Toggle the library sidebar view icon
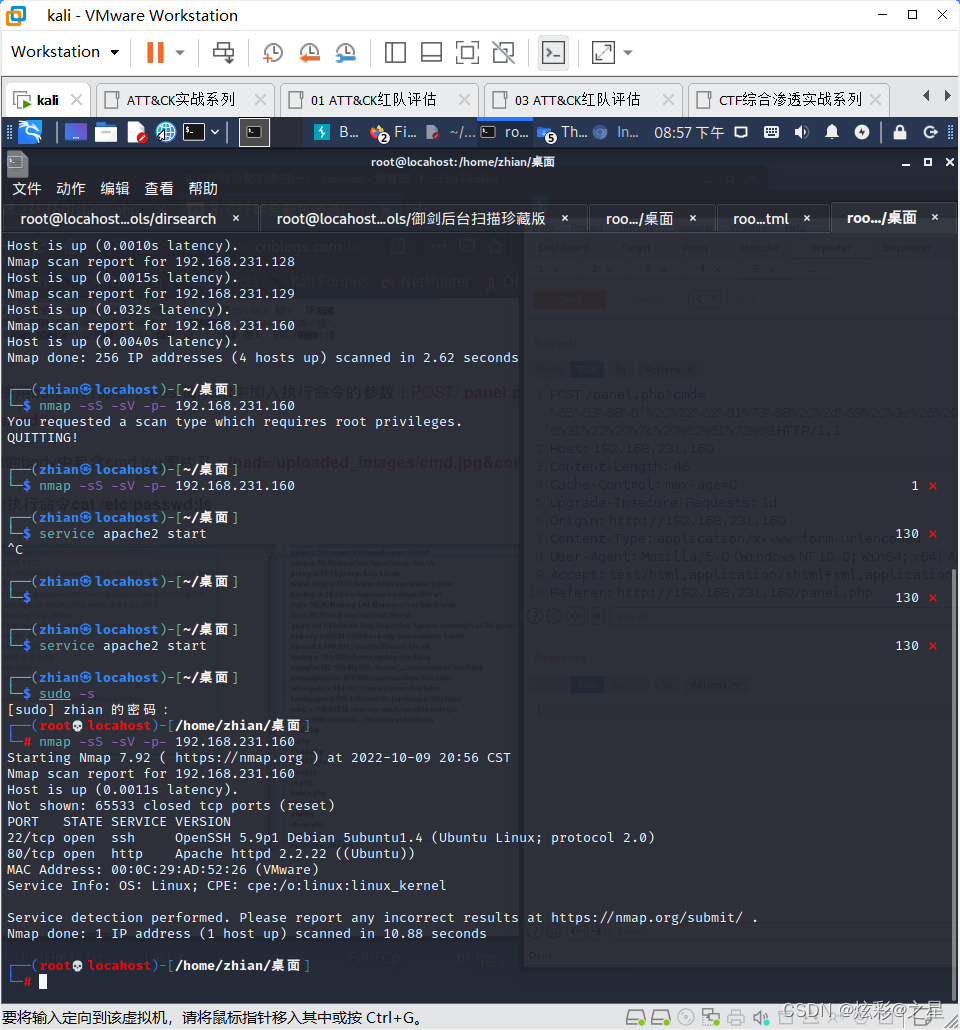 [395, 53]
